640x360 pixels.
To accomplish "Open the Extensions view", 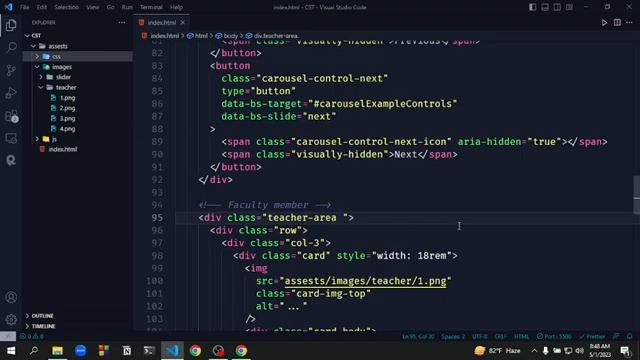I will pos(11,116).
